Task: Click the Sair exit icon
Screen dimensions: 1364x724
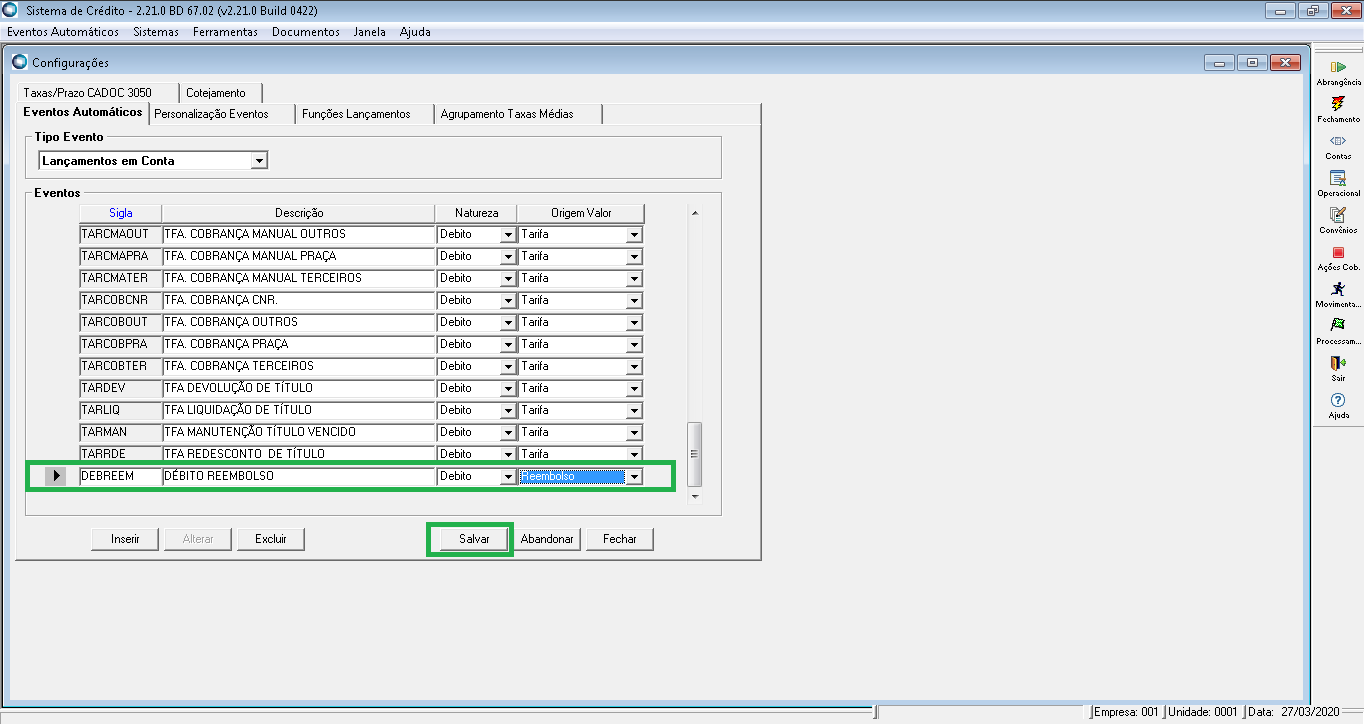Action: click(1338, 362)
